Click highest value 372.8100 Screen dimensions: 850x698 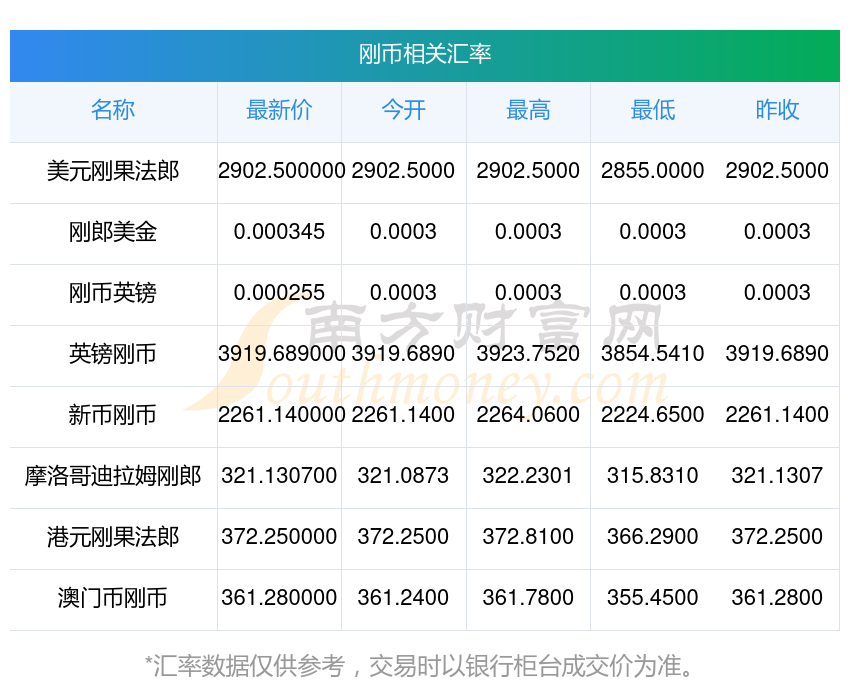point(528,537)
